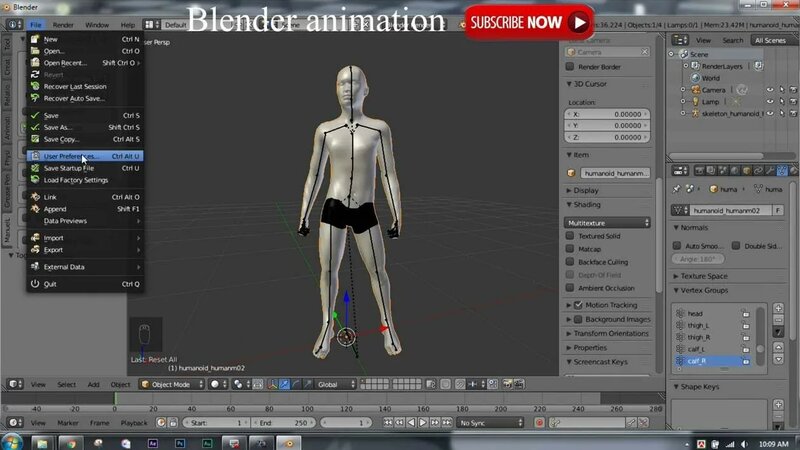Open the Import submenu
The width and height of the screenshot is (800, 450).
pyautogui.click(x=85, y=238)
